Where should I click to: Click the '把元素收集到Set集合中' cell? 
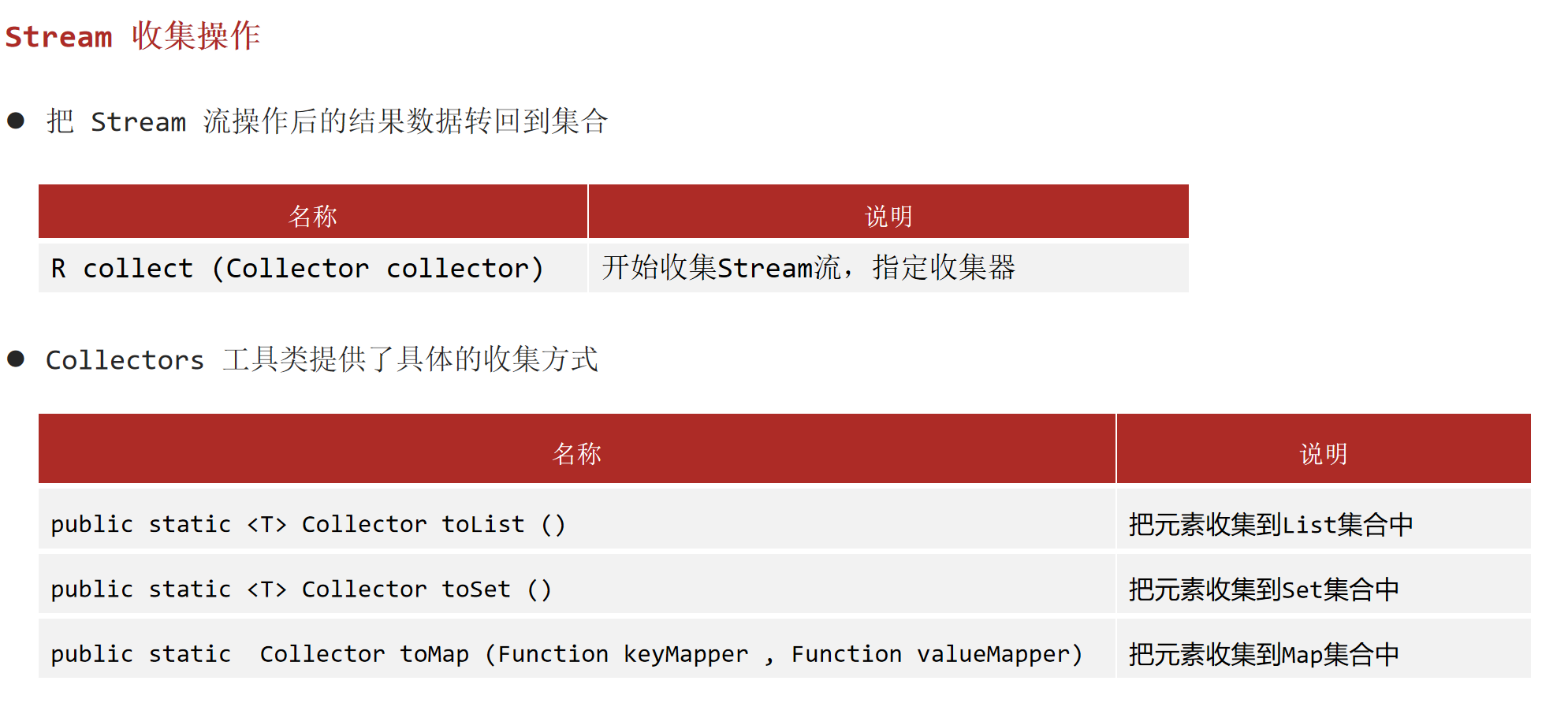[x=1324, y=584]
